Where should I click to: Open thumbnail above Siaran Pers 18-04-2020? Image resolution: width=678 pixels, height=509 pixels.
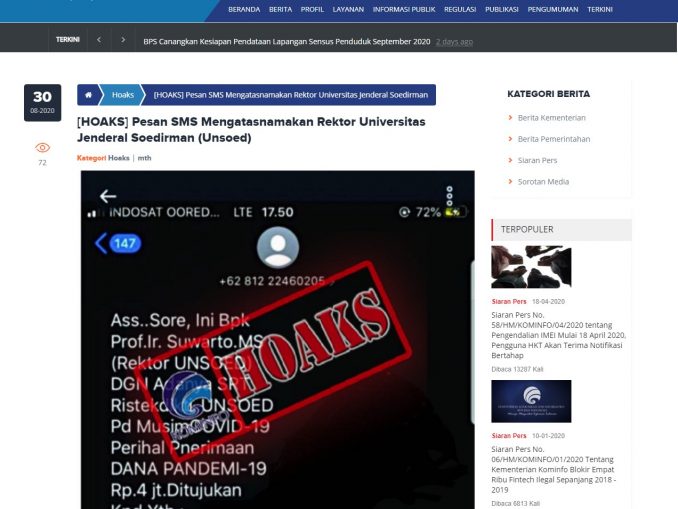pyautogui.click(x=531, y=267)
